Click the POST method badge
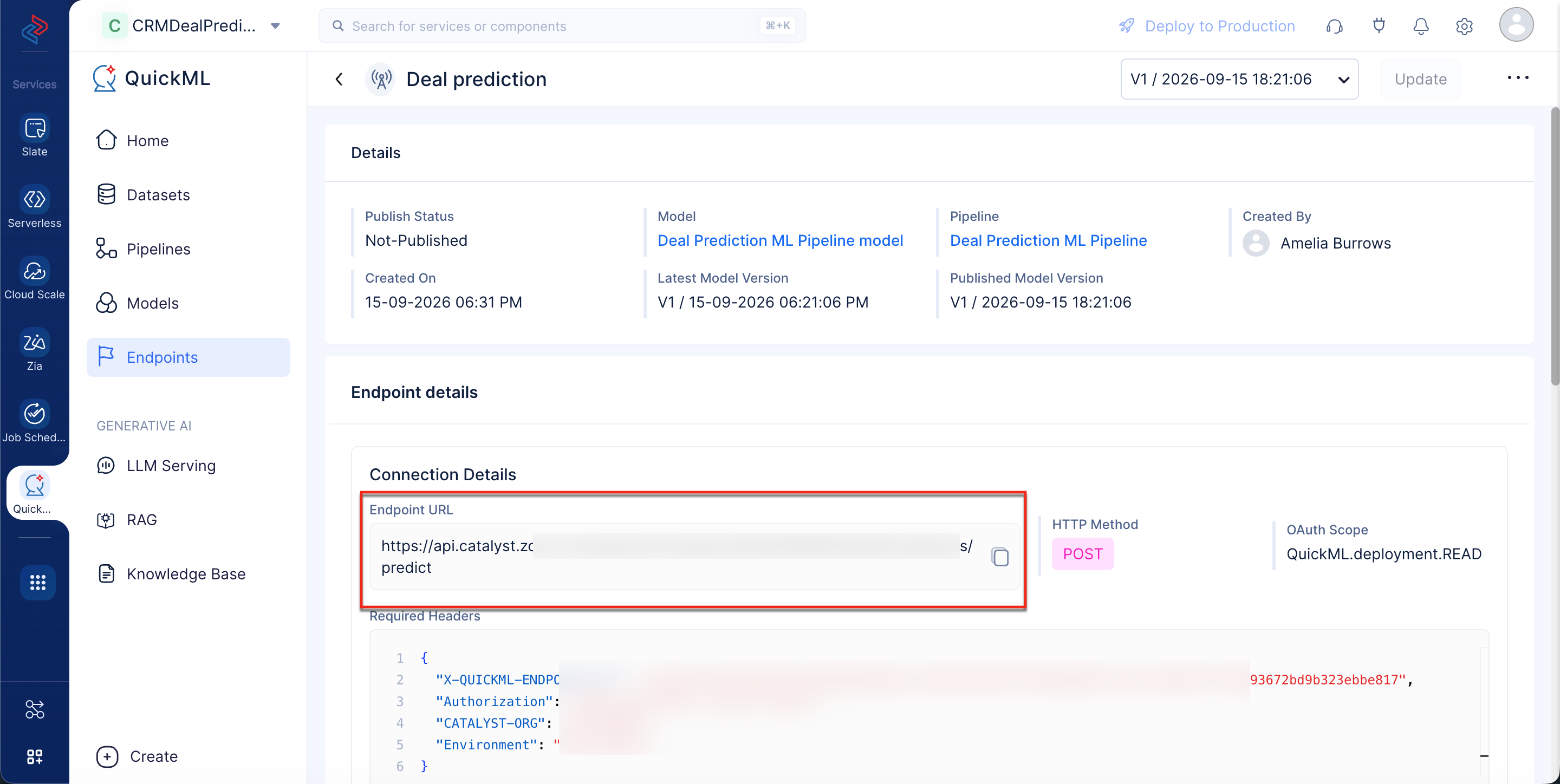This screenshot has height=784, width=1560. pos(1083,553)
